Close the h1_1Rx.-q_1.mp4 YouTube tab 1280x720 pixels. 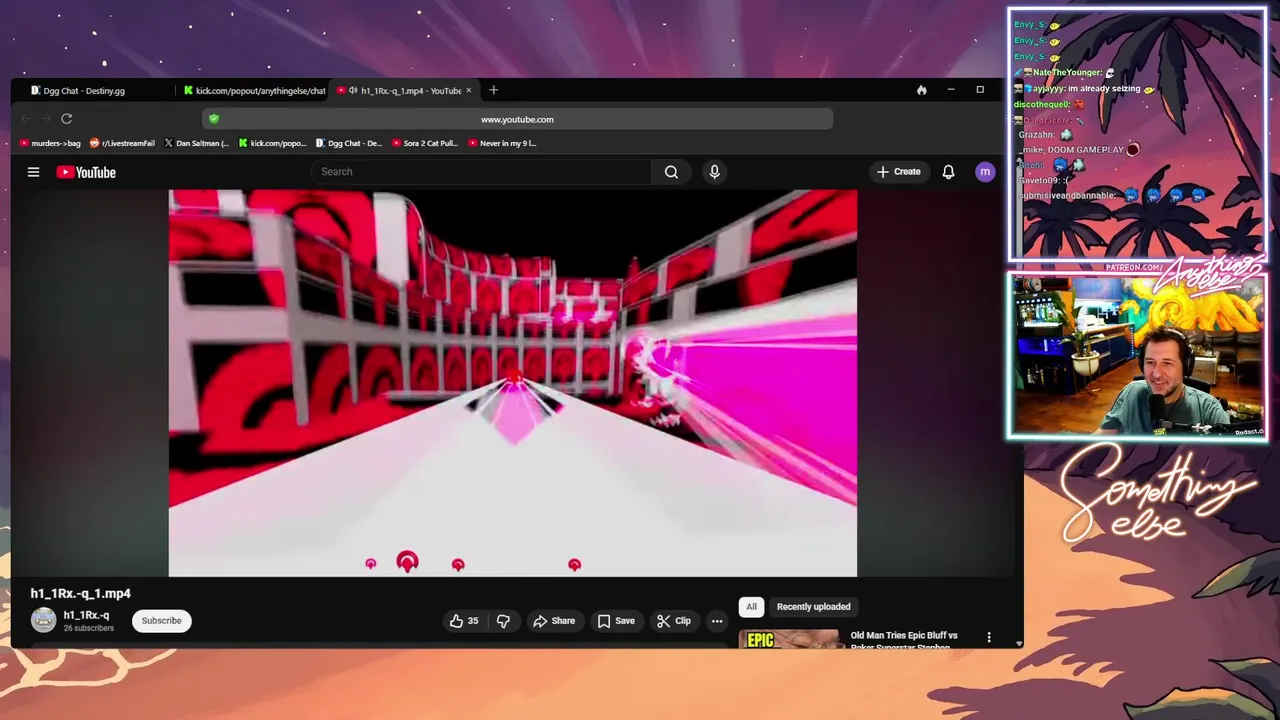click(x=468, y=90)
